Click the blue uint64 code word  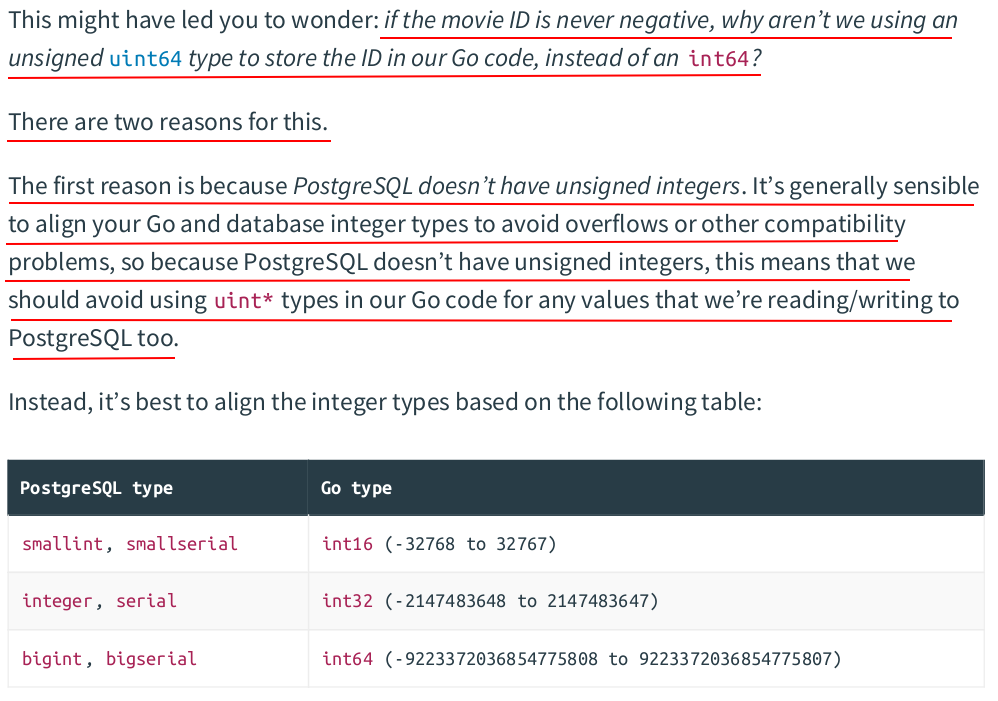146,59
